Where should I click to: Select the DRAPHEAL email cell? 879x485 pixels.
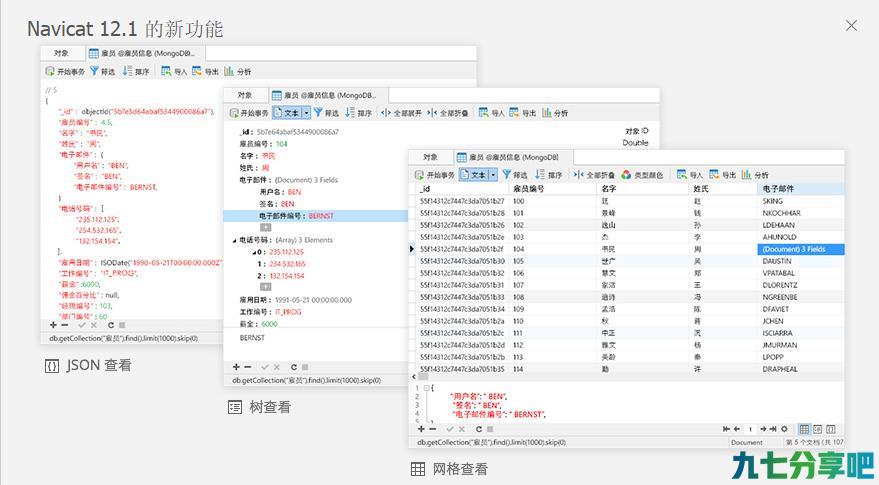tap(801, 369)
